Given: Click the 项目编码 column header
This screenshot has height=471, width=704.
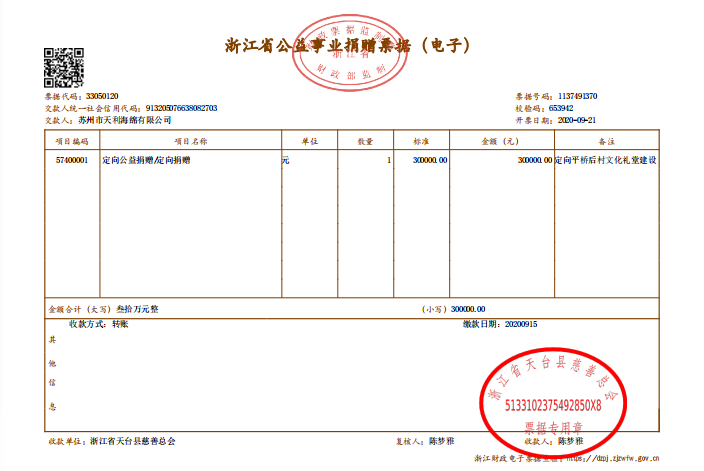Looking at the screenshot, I should tap(72, 141).
